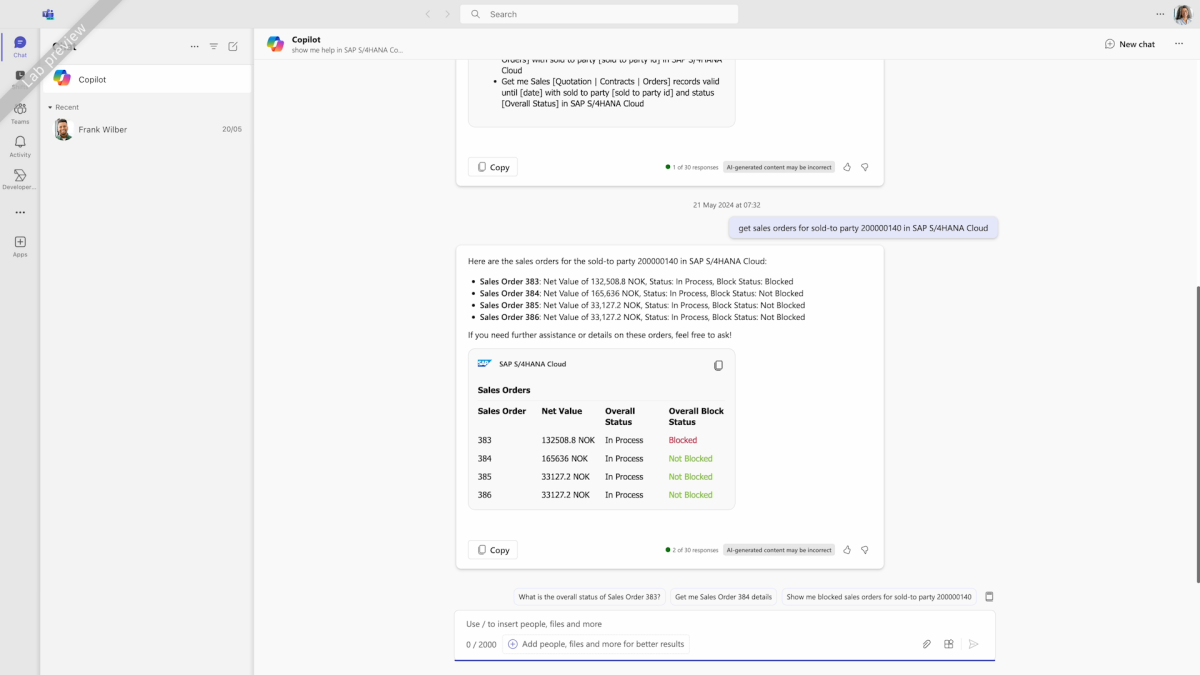Click the Copilot logo in the chat header
Screen dimensions: 1200x675
[x=275, y=44]
